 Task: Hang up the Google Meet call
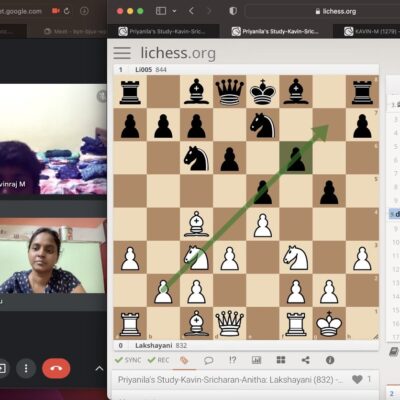(56, 368)
